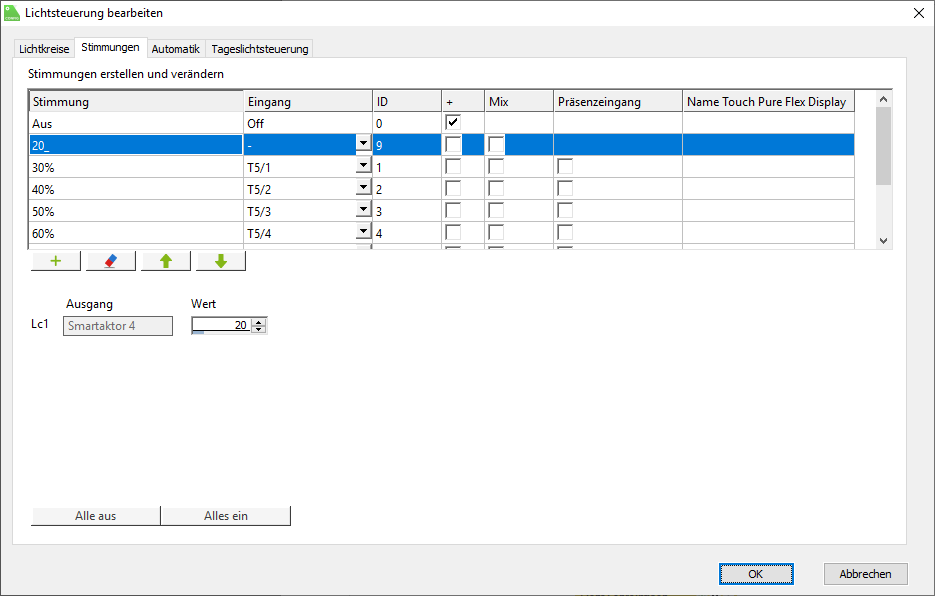Click the app icon in title bar

click(12, 13)
